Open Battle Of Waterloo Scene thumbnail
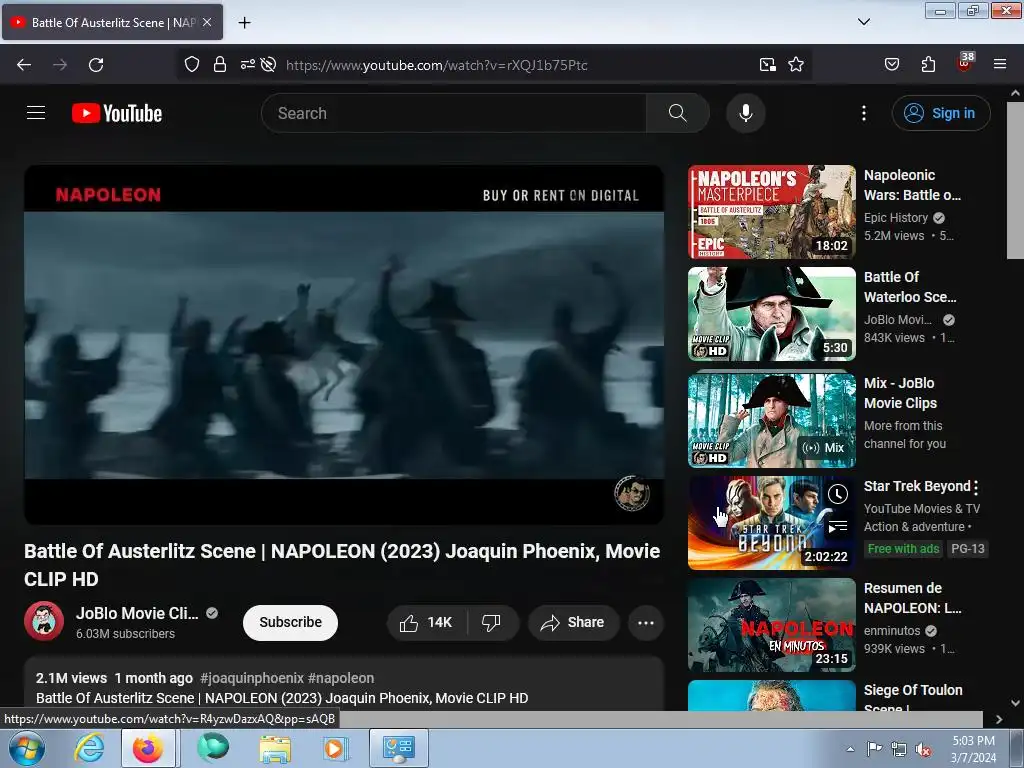Image resolution: width=1024 pixels, height=768 pixels. click(772, 313)
